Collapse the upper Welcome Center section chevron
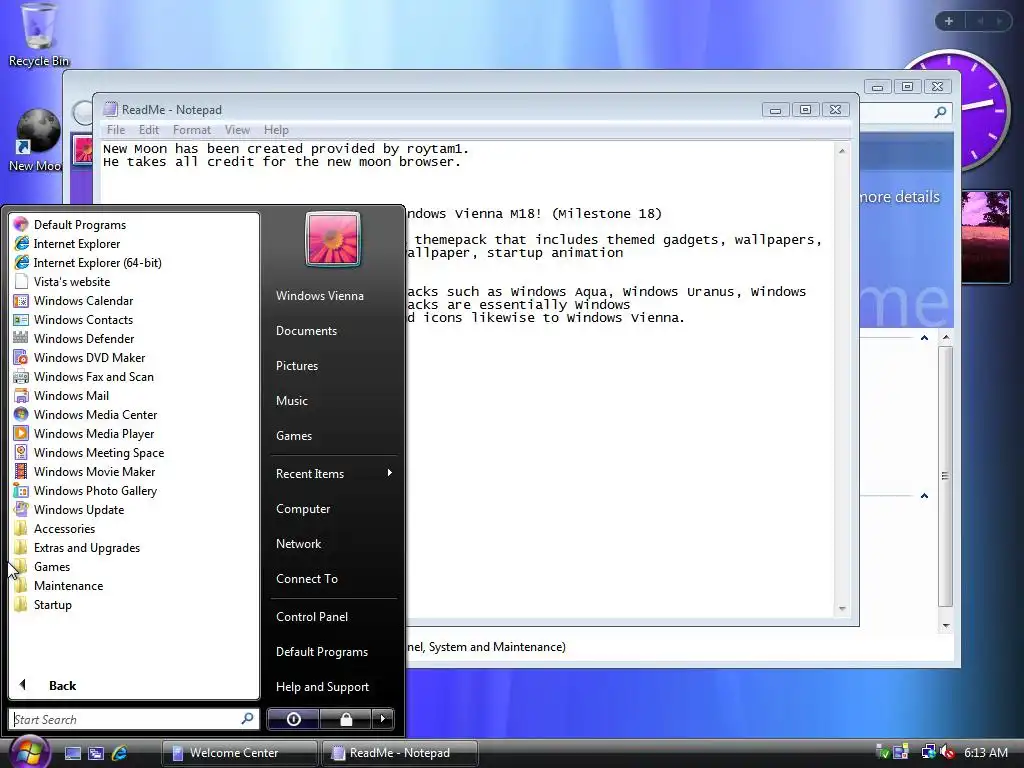 924,338
